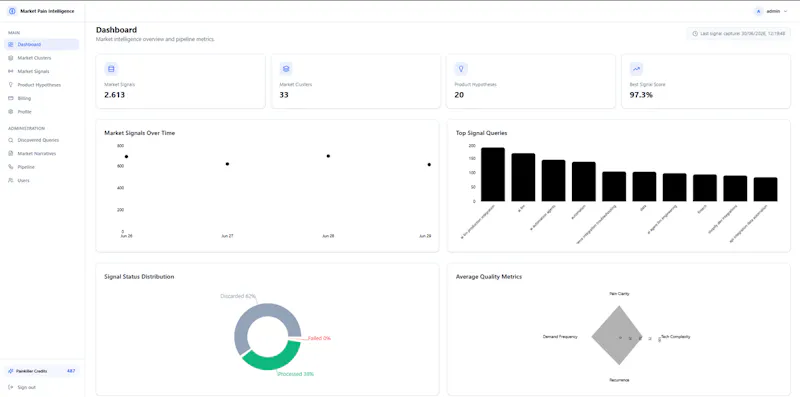This screenshot has width=800, height=397.
Task: Click the Jun 29 data point
Action: point(429,164)
